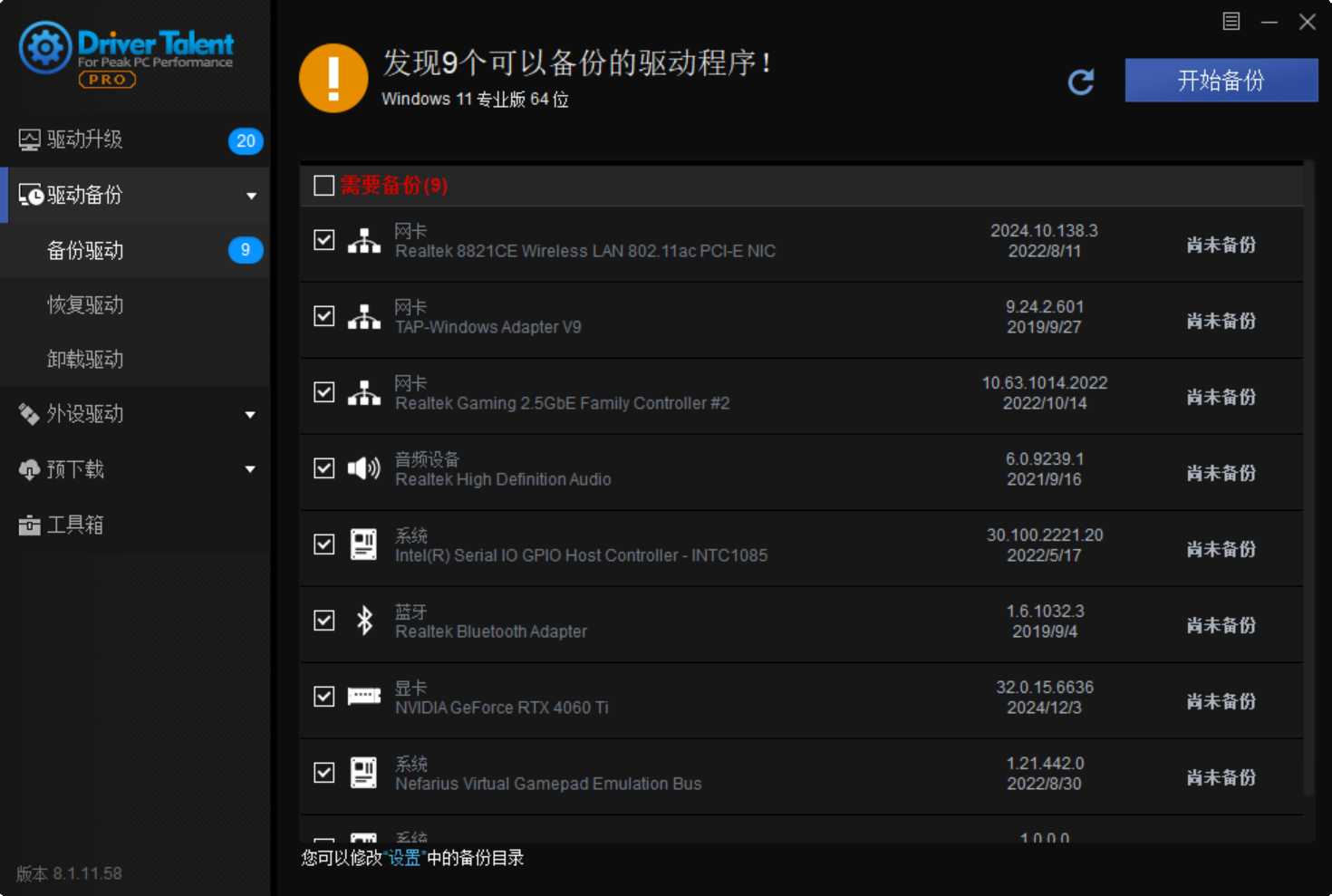1332x896 pixels.
Task: Click the Driver Talent gear logo
Action: pos(45,47)
